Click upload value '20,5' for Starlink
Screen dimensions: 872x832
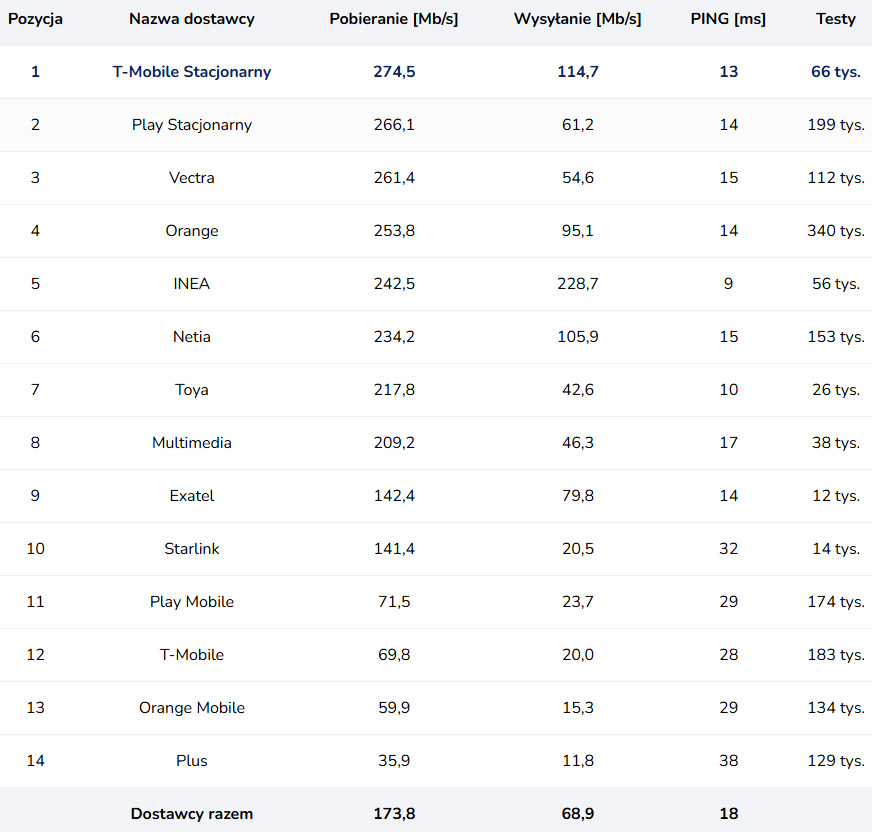pyautogui.click(x=578, y=549)
